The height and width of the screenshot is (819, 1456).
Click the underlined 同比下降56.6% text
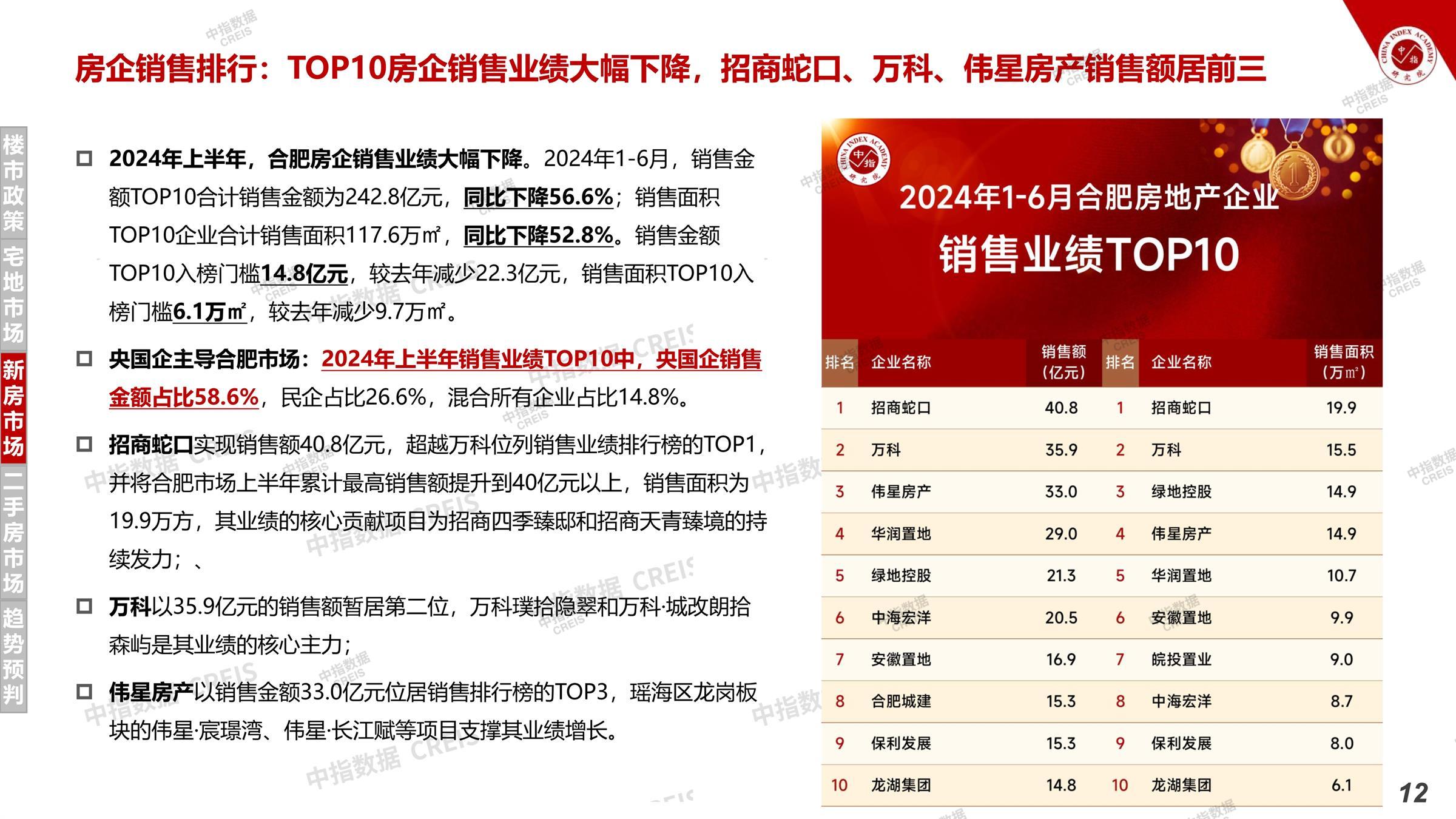pyautogui.click(x=538, y=197)
